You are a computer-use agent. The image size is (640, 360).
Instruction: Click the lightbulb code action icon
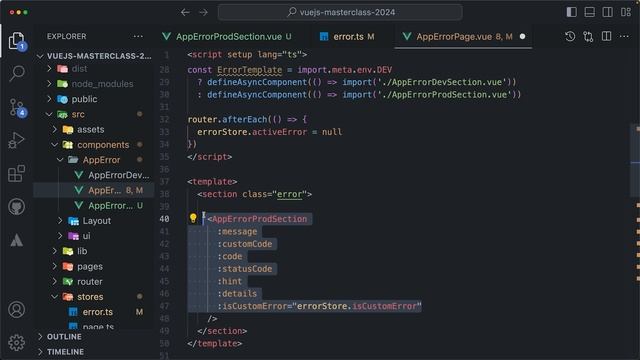[193, 218]
